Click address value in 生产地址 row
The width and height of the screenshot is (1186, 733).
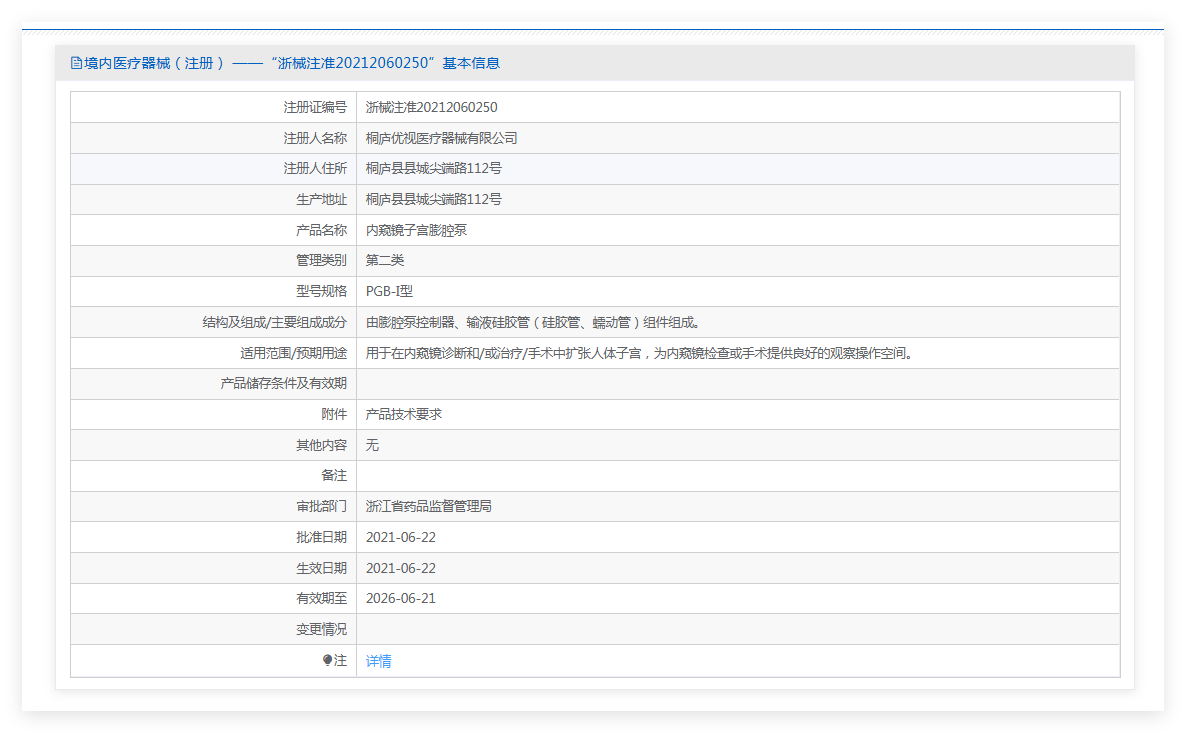(x=433, y=200)
